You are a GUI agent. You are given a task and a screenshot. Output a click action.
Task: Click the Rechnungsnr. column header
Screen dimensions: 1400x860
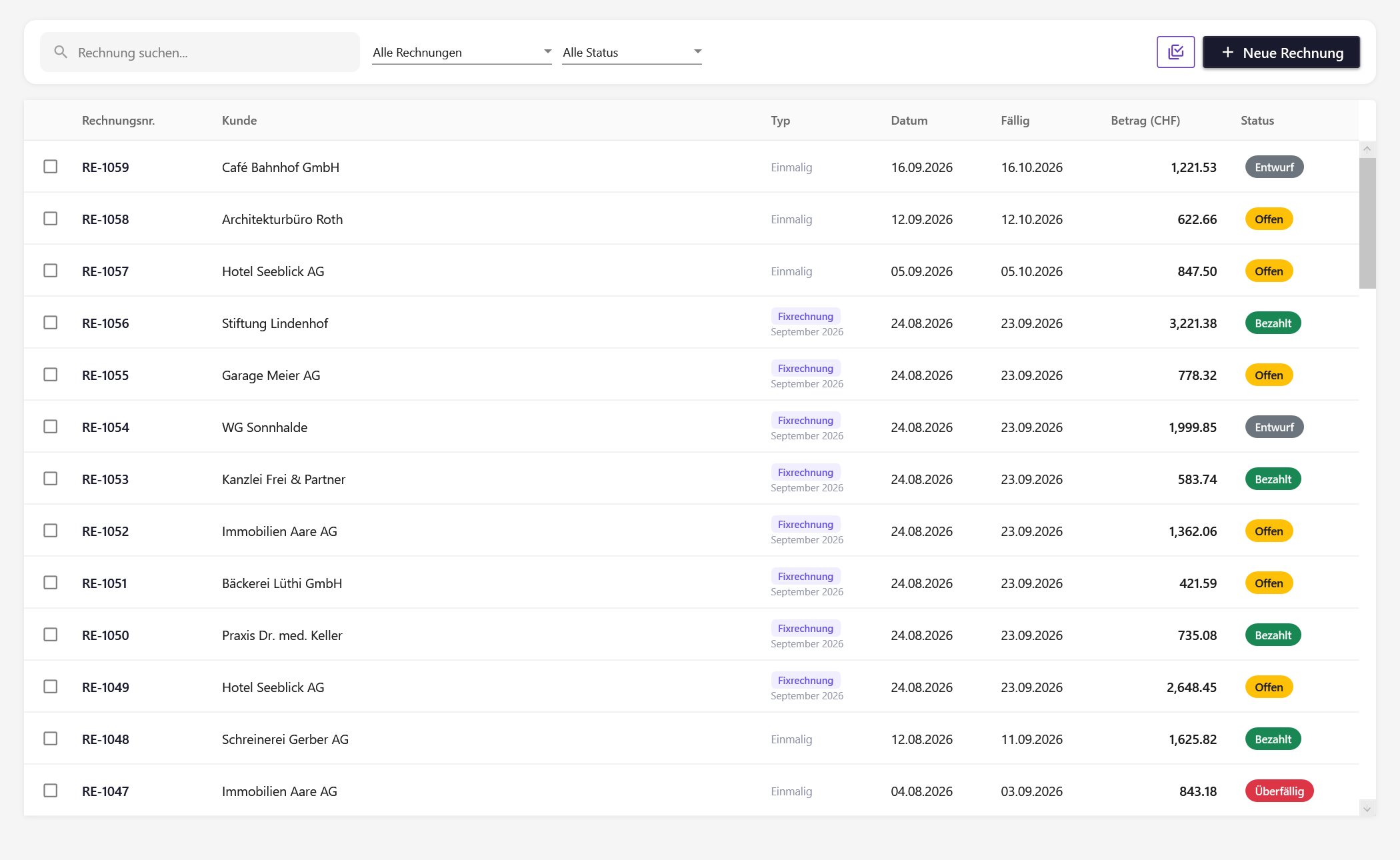118,121
